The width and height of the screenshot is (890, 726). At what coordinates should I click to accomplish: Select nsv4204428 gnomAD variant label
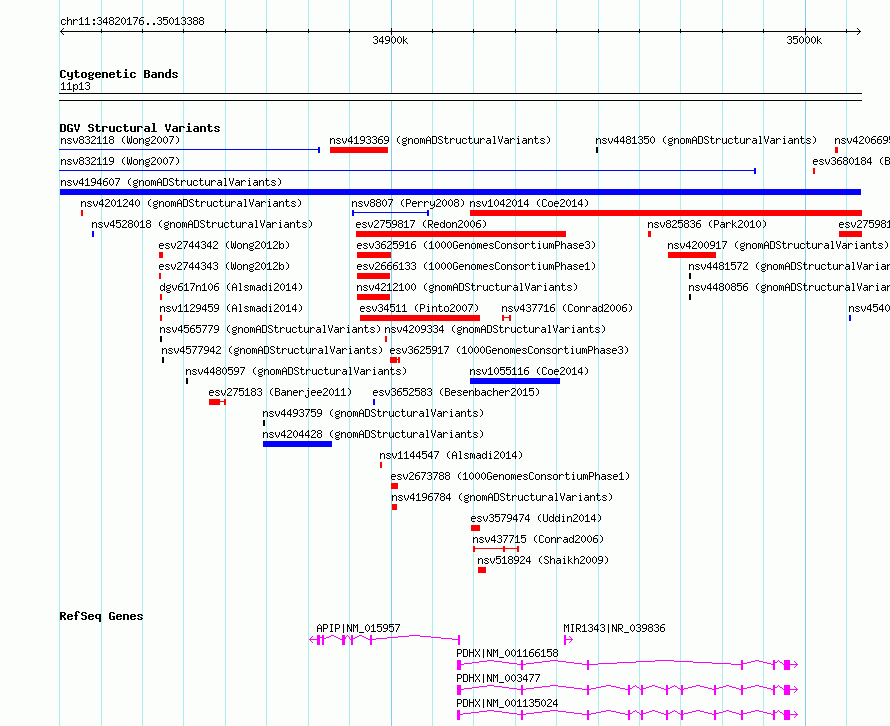(x=373, y=434)
